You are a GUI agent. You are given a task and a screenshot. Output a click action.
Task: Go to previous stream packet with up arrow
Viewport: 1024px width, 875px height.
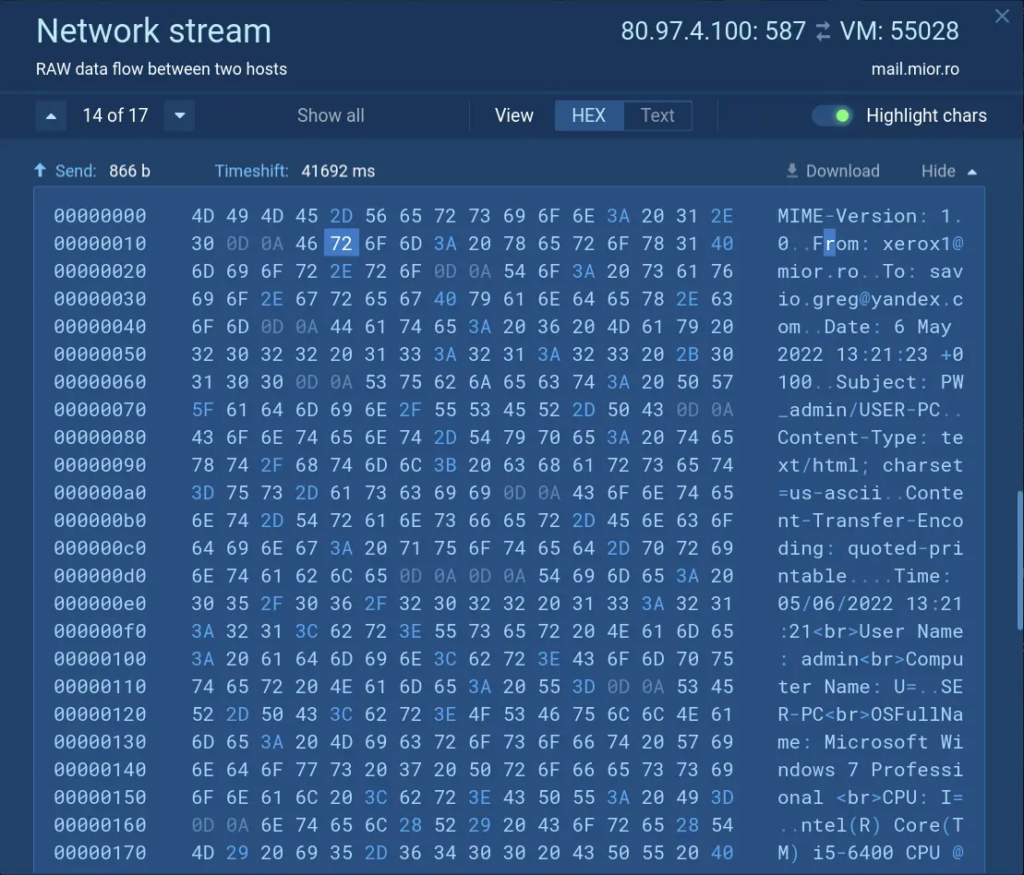(51, 116)
